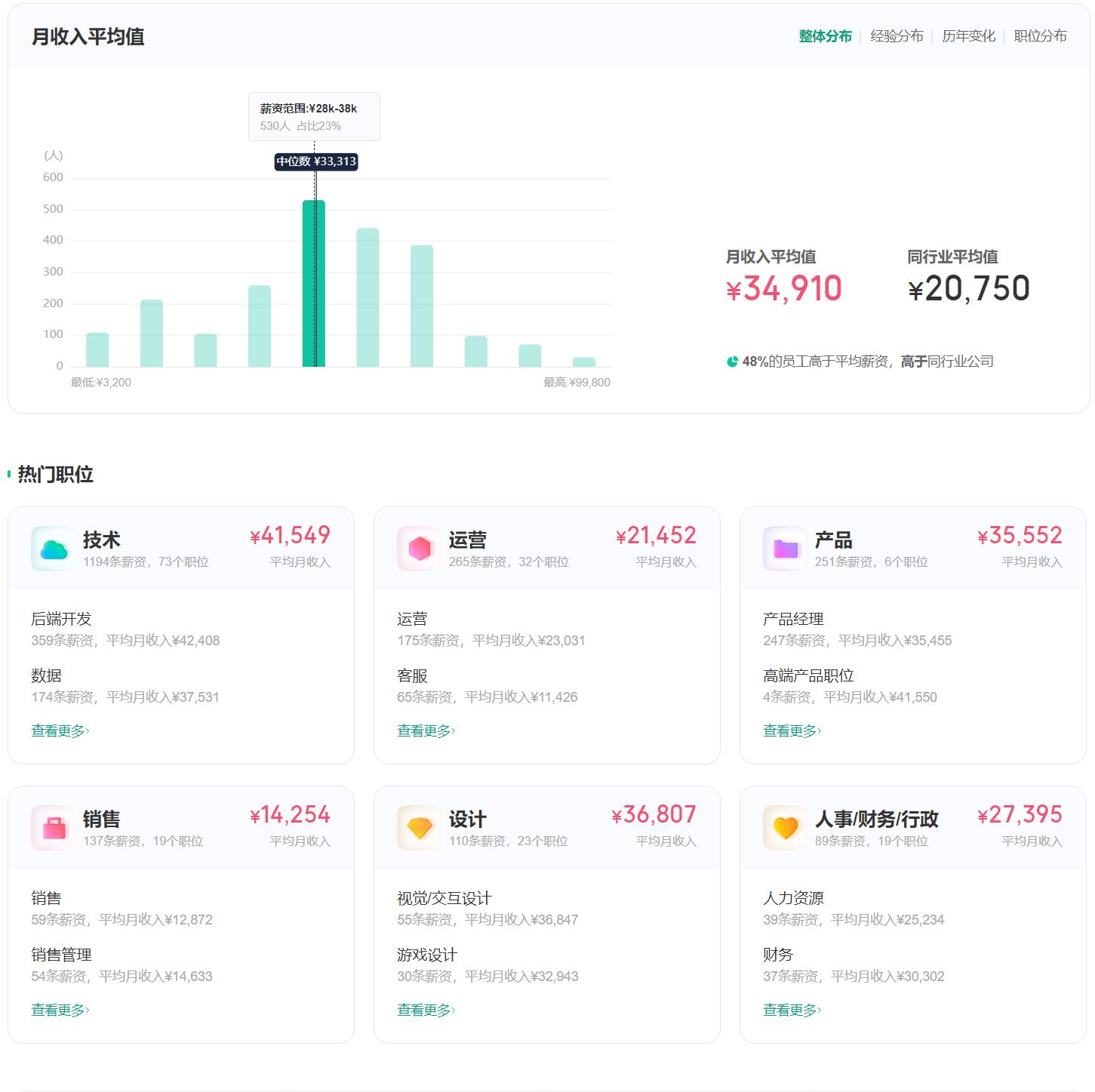Select the 产品 folder icon
Image resolution: width=1095 pixels, height=1092 pixels.
click(783, 548)
